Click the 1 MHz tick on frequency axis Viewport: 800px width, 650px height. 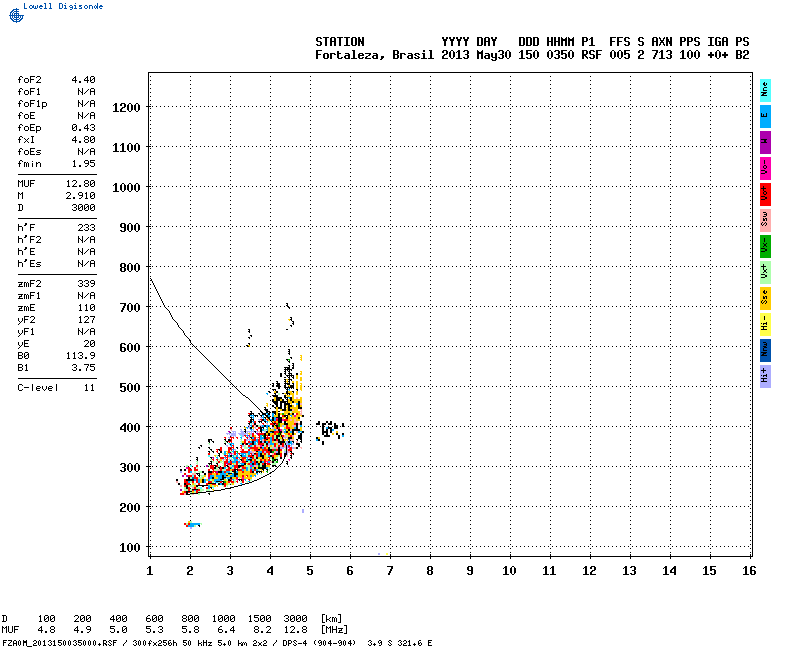(x=149, y=571)
